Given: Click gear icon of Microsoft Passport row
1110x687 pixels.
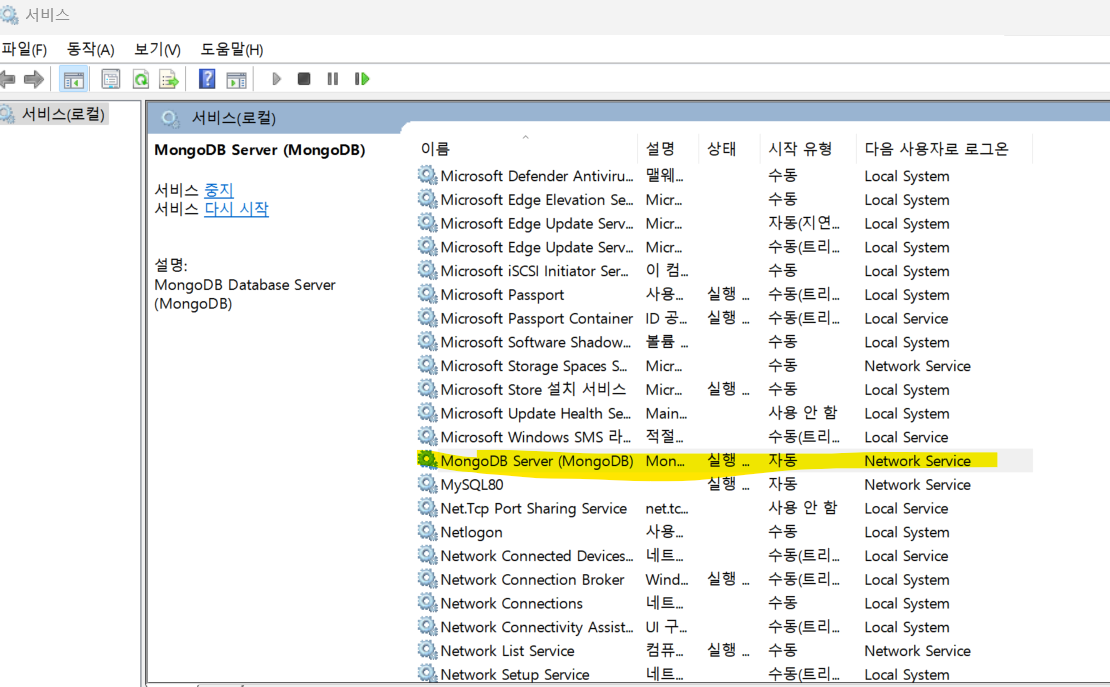Looking at the screenshot, I should point(427,294).
